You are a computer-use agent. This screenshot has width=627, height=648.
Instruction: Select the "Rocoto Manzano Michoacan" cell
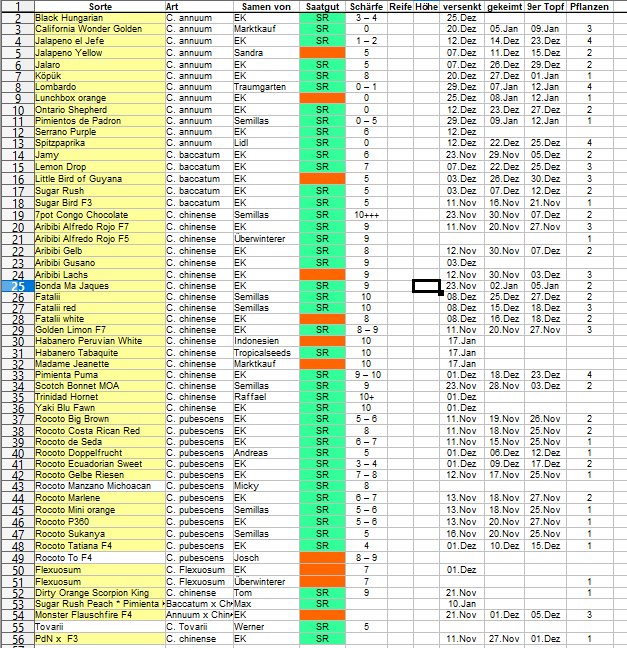98,486
